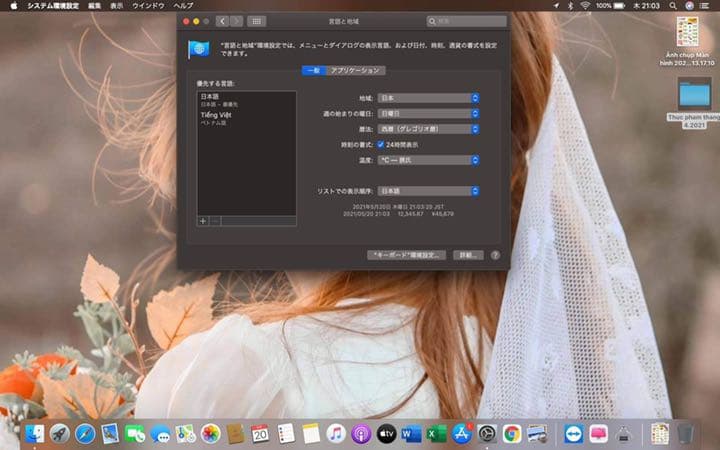
Task: Click the 詳細 advanced button
Action: tap(468, 255)
